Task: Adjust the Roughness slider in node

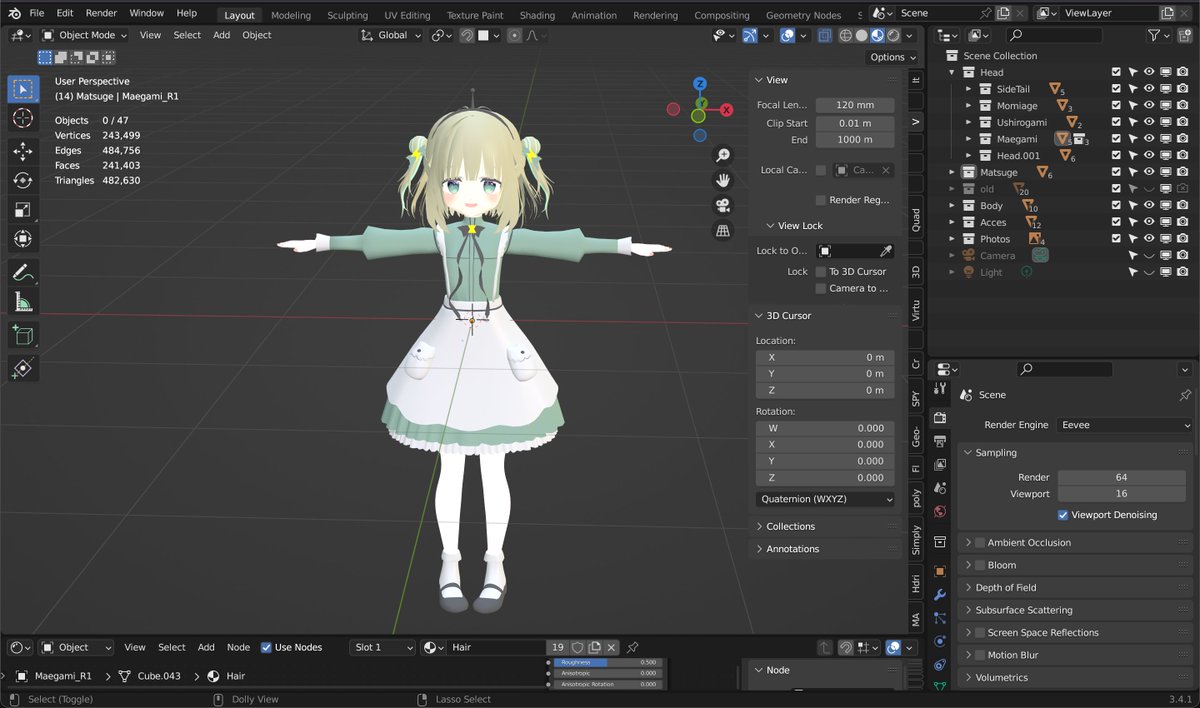Action: pyautogui.click(x=607, y=662)
